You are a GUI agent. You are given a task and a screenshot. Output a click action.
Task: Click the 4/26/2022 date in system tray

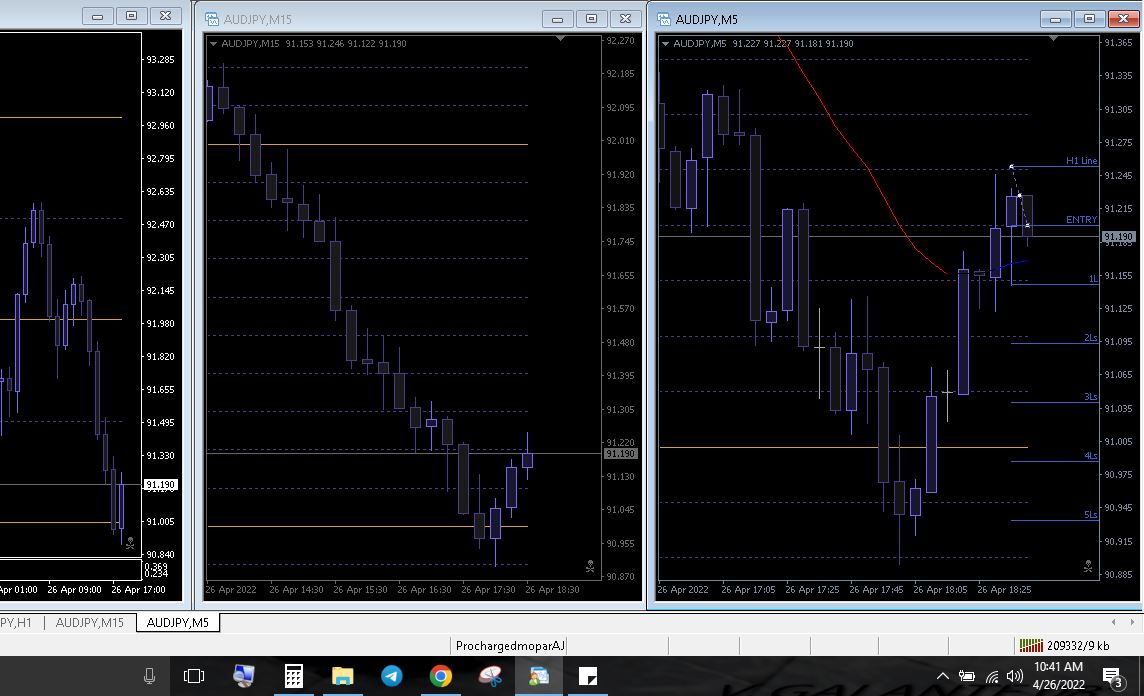click(x=1059, y=685)
